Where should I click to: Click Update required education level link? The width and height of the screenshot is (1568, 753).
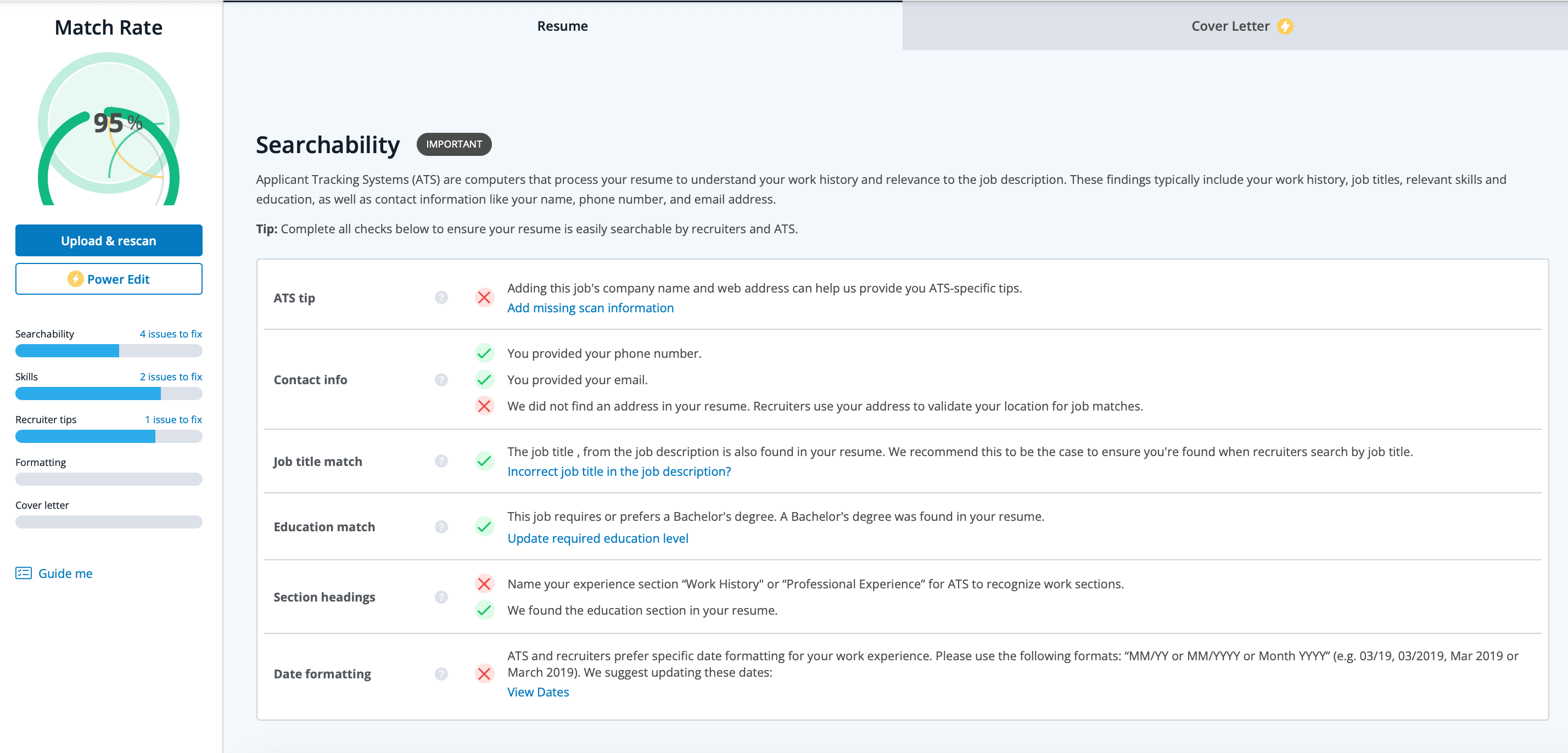(597, 539)
